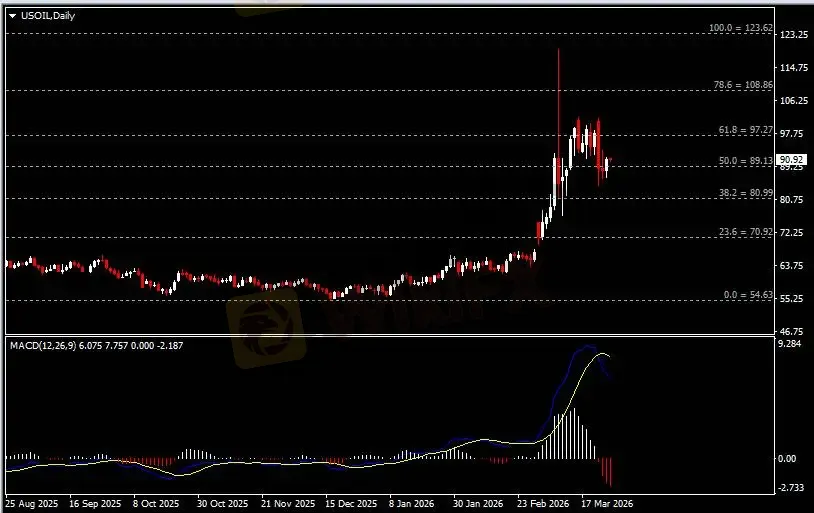Screen dimensions: 814x513
Task: Select the Fibonacci label '100.0 = 123.62'
Action: click(741, 28)
